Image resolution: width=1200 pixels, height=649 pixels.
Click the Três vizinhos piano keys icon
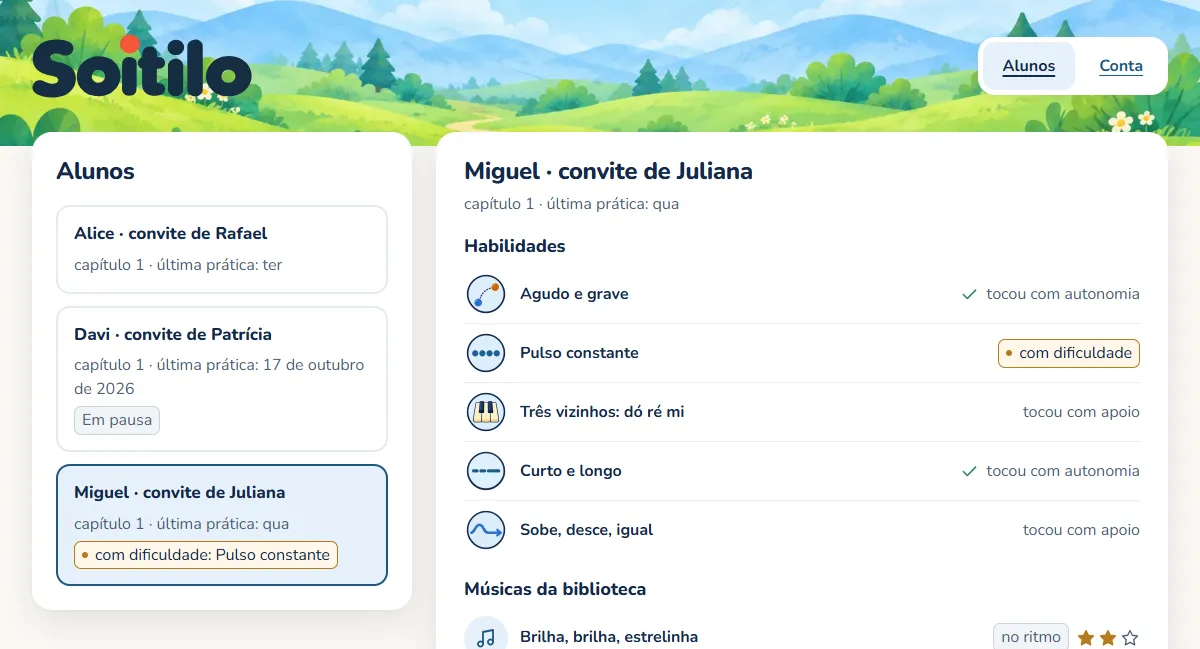click(486, 412)
